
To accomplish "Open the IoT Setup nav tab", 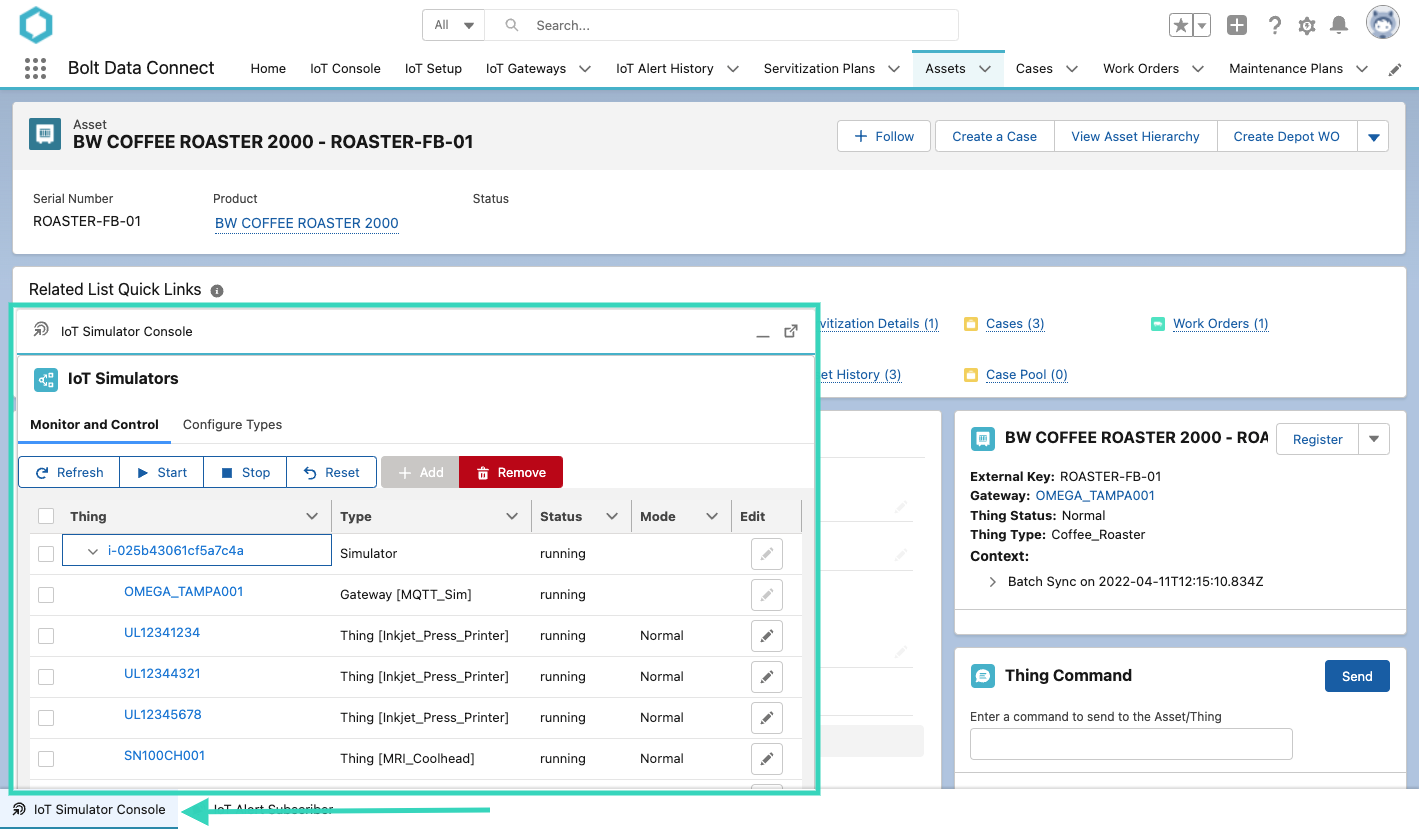I will tap(433, 69).
